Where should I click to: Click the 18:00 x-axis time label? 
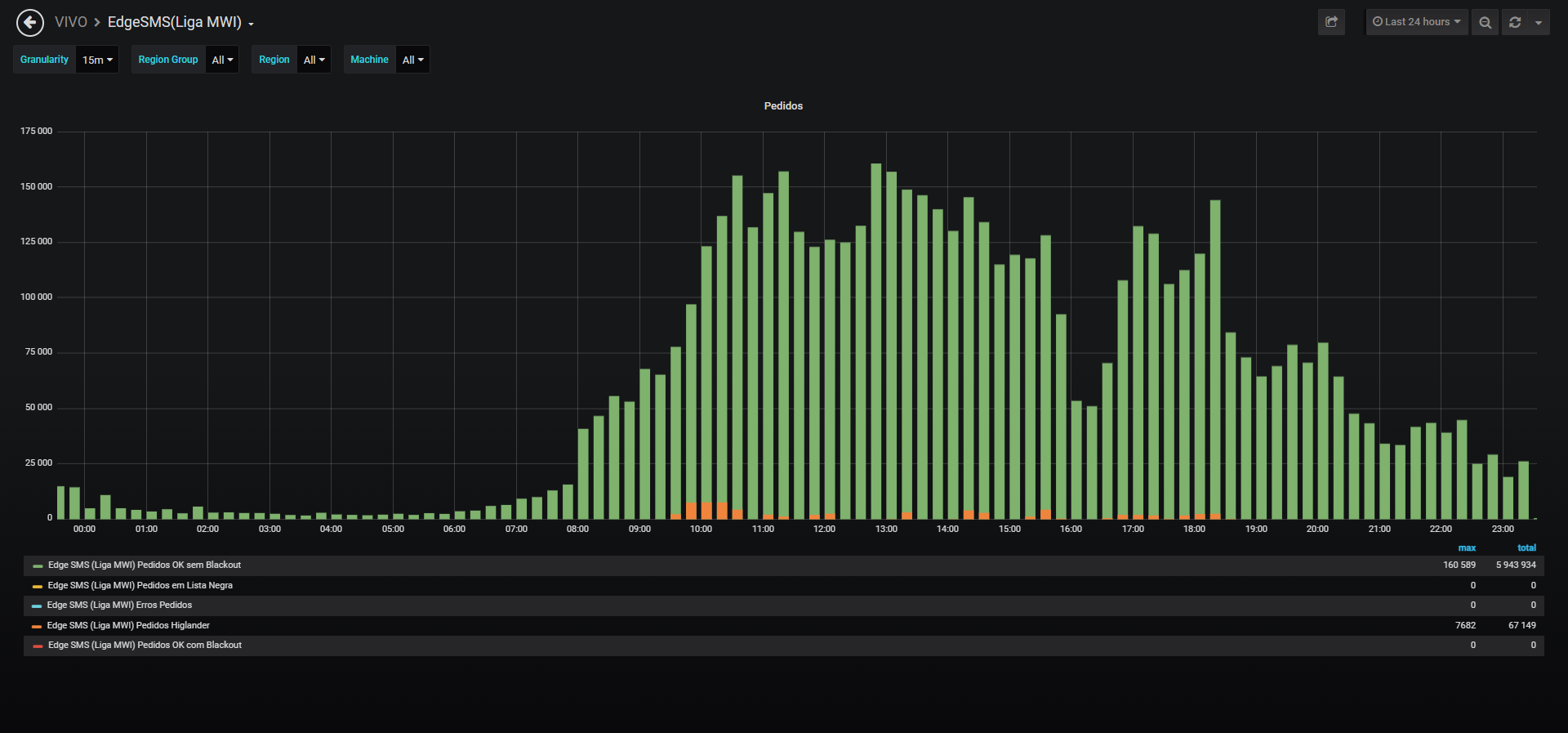[1195, 530]
